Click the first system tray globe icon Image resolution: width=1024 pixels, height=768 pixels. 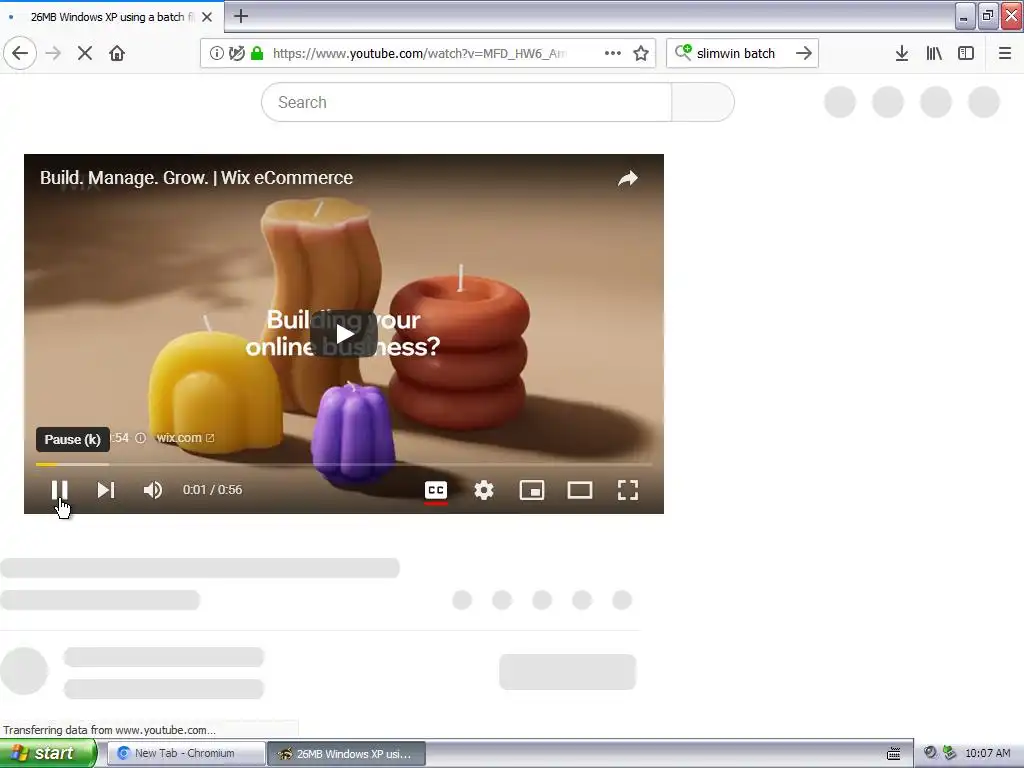coord(931,753)
